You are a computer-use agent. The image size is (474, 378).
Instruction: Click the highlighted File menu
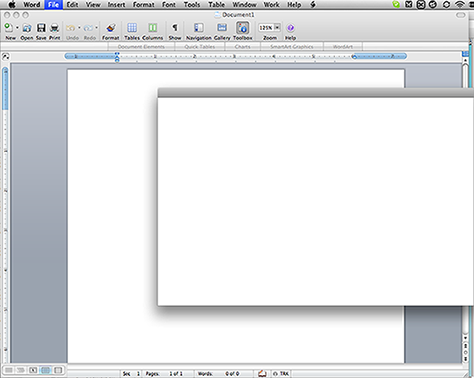(x=53, y=5)
